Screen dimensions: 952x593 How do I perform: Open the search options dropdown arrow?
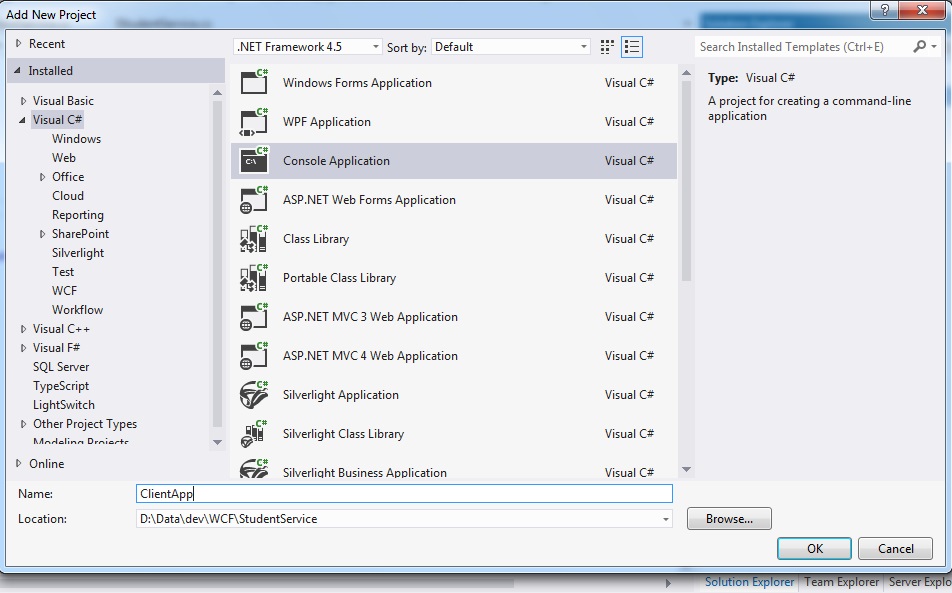coord(934,46)
